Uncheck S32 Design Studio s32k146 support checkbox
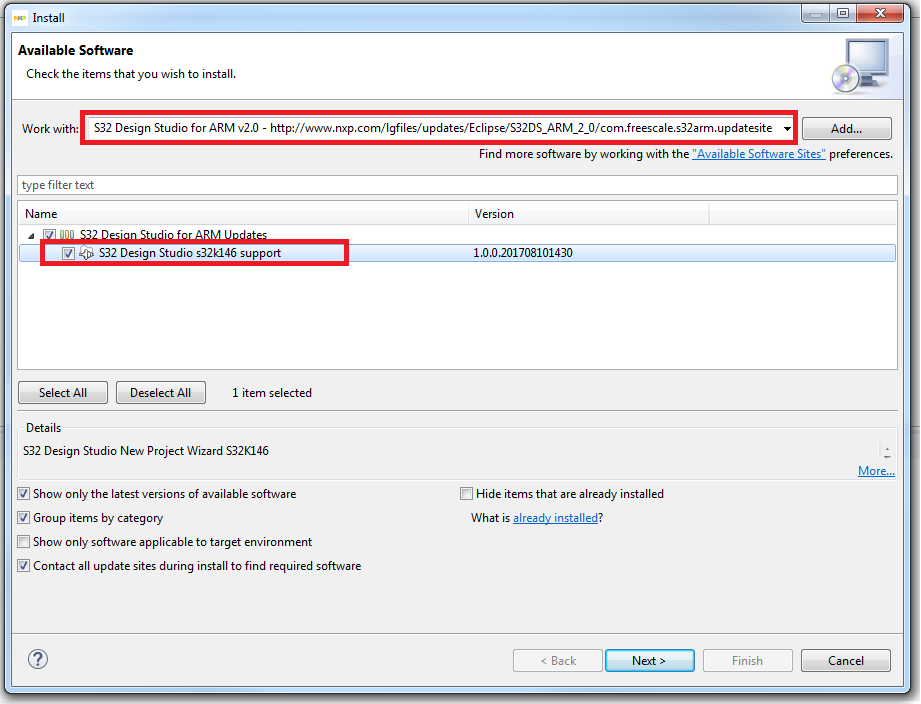921x704 pixels. tap(68, 253)
